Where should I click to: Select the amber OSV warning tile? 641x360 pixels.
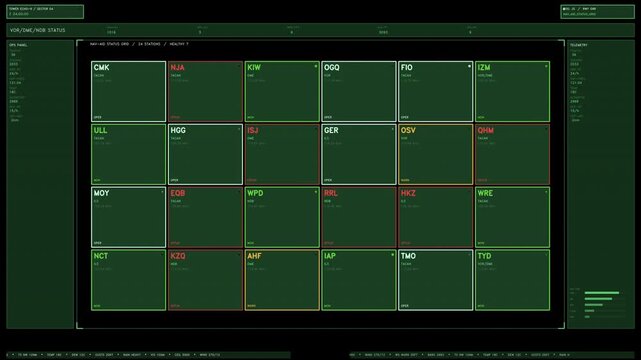tap(436, 154)
